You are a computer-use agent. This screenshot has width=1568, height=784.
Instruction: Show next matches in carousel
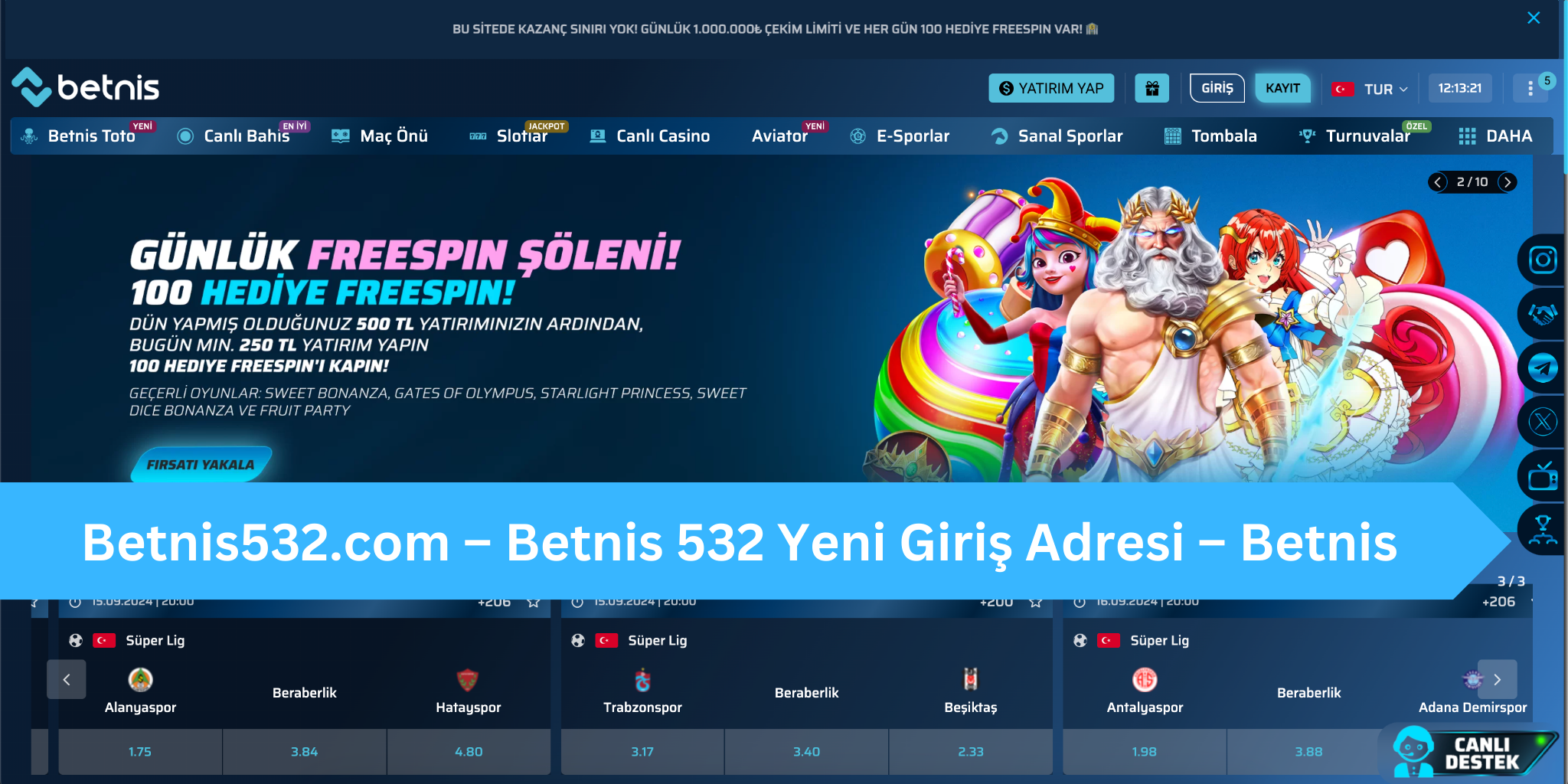tap(1497, 679)
